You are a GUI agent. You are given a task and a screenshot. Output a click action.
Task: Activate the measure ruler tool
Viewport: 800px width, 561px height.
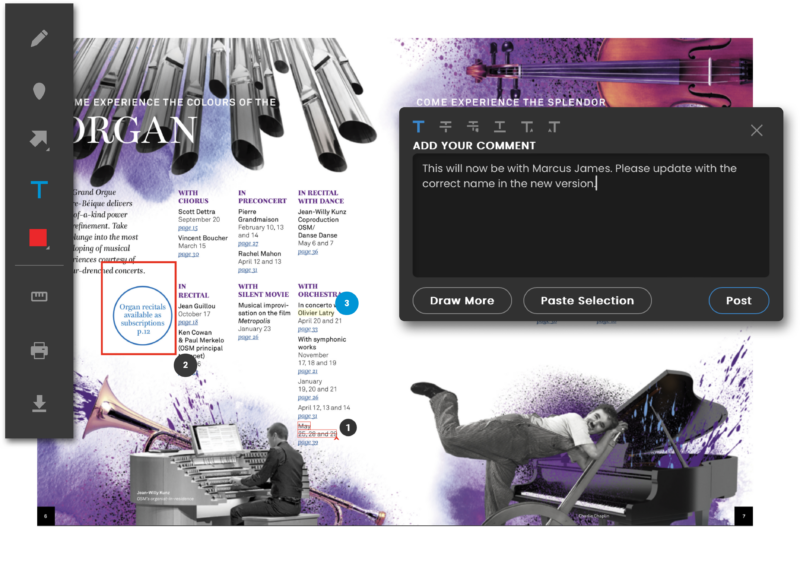(x=39, y=296)
